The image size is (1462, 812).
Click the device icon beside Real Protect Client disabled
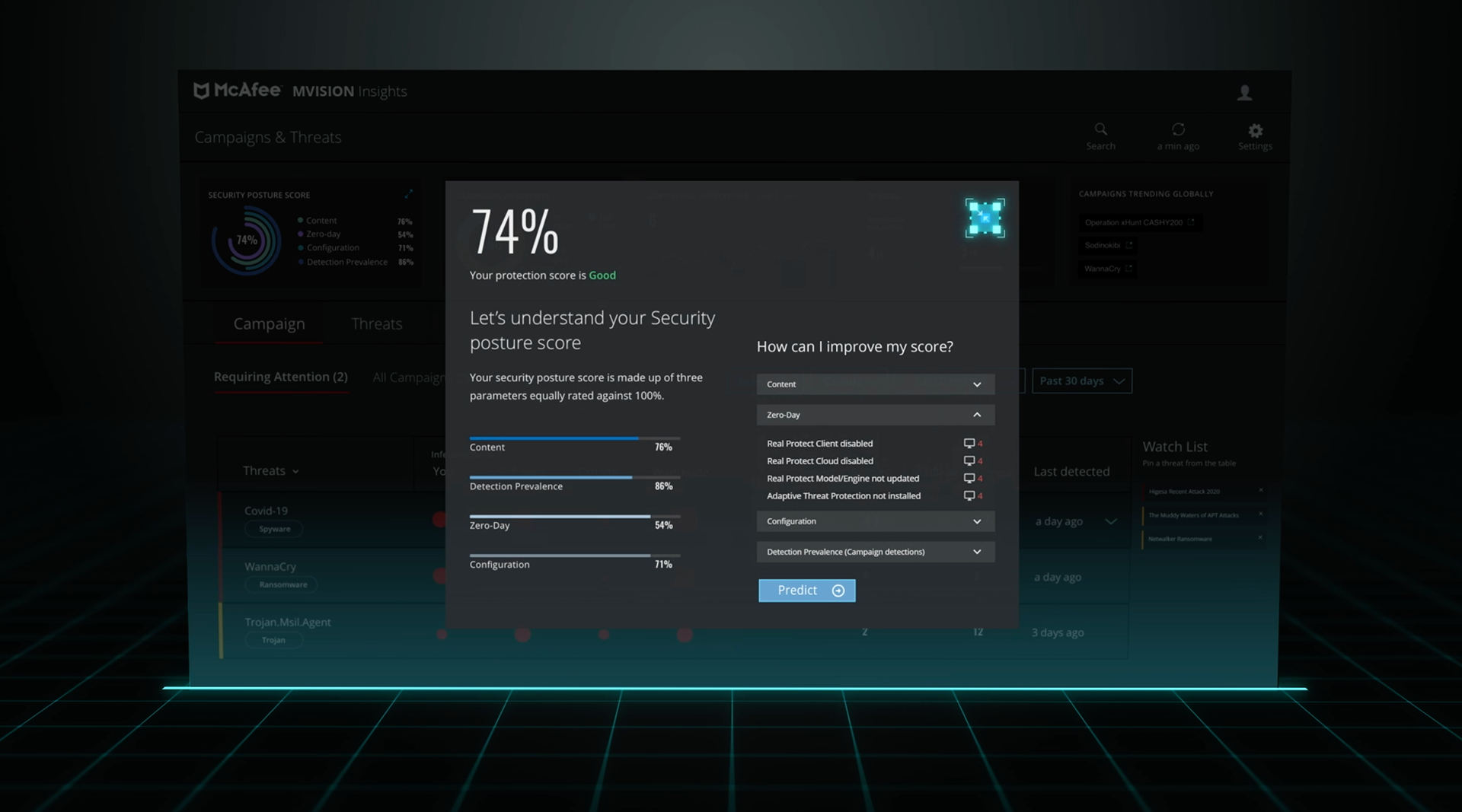969,443
